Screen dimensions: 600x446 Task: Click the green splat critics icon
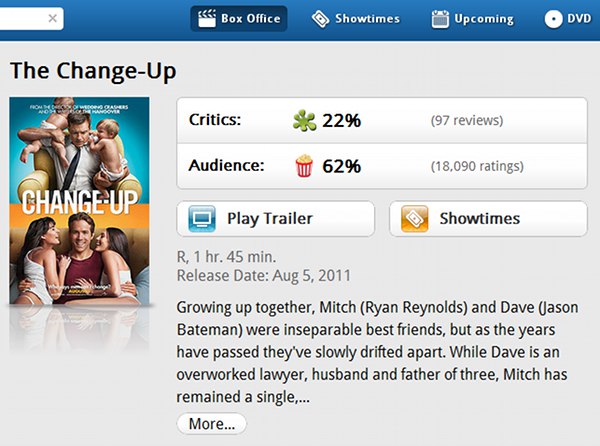[304, 121]
